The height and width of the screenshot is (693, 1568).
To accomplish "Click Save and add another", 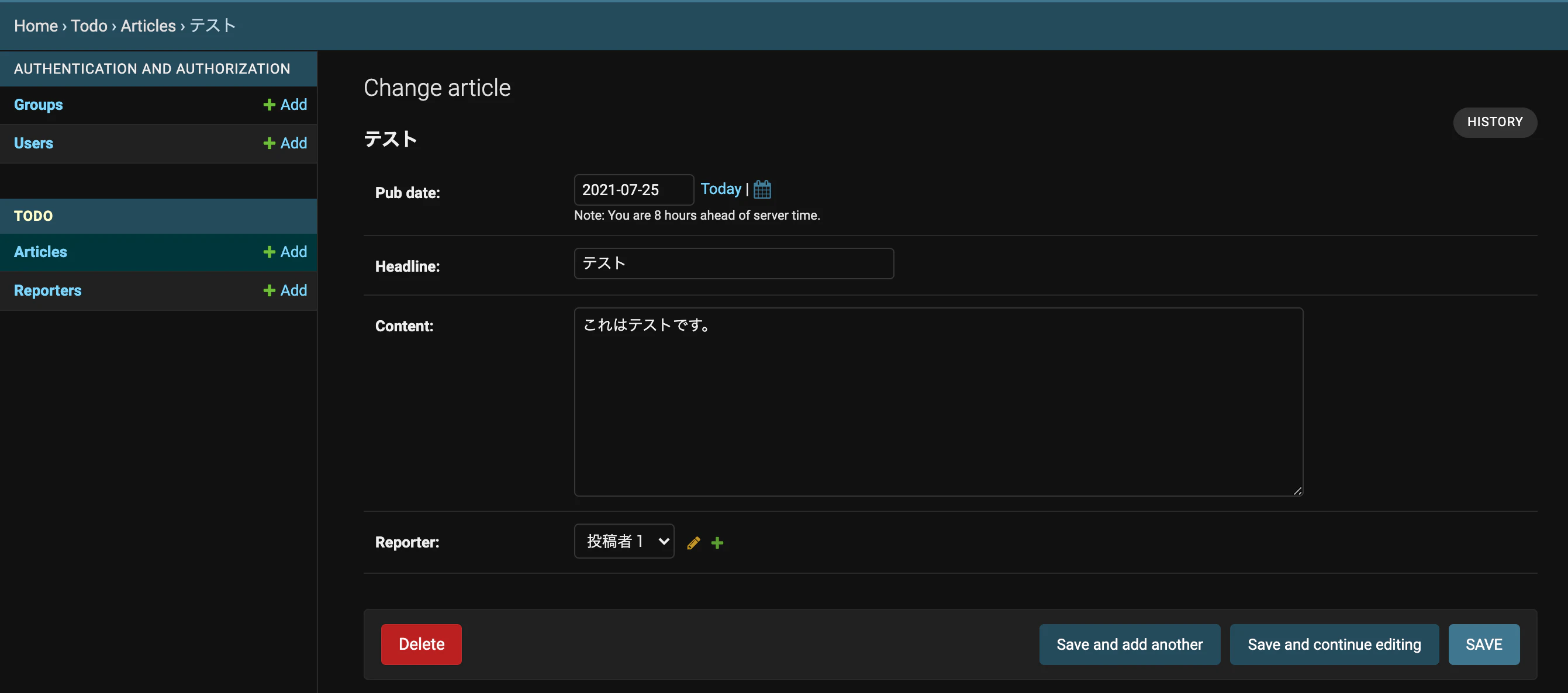I will [x=1130, y=645].
